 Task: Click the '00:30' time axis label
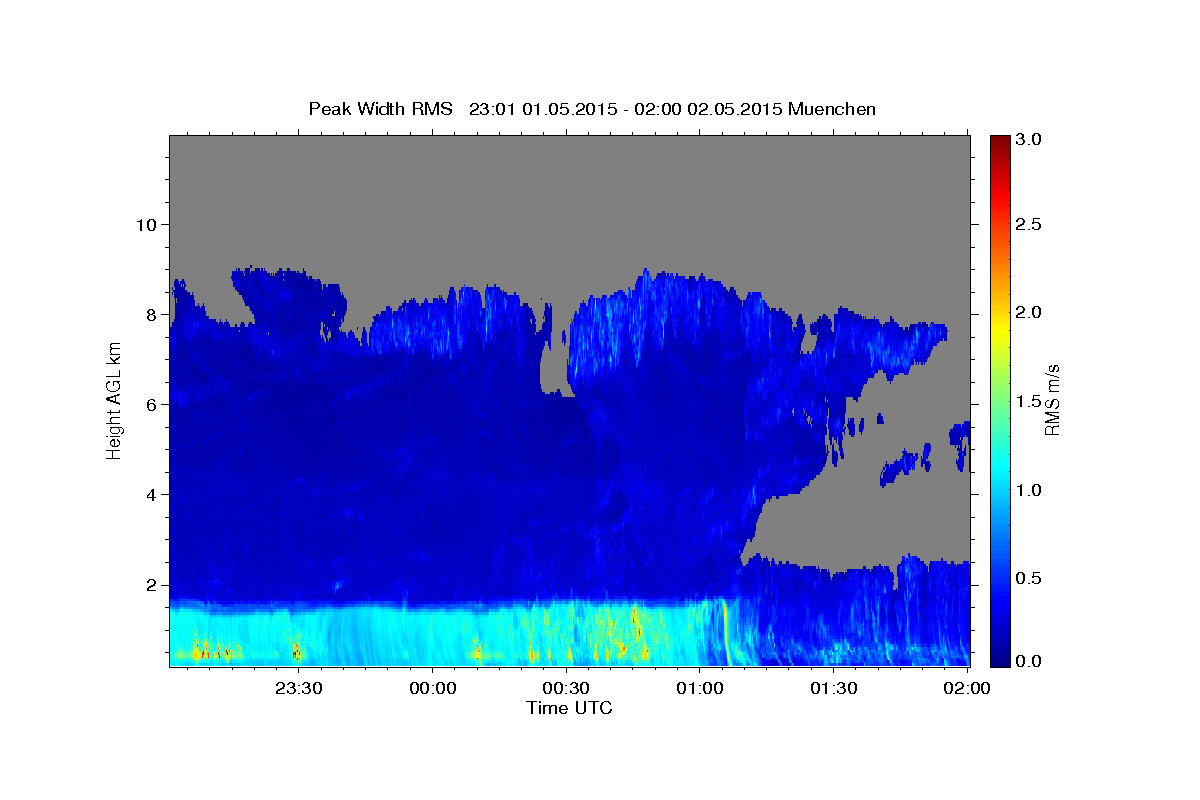click(567, 688)
